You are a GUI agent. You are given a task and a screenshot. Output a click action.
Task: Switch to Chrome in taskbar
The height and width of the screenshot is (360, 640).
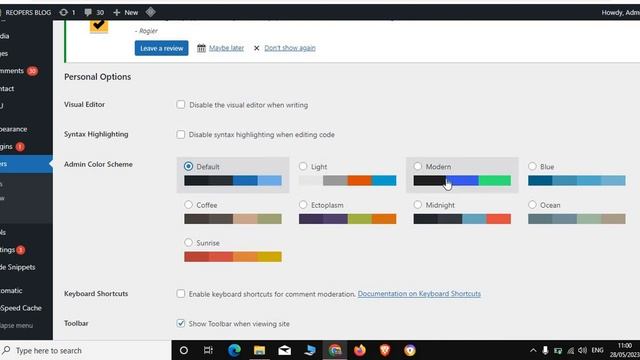(335, 350)
